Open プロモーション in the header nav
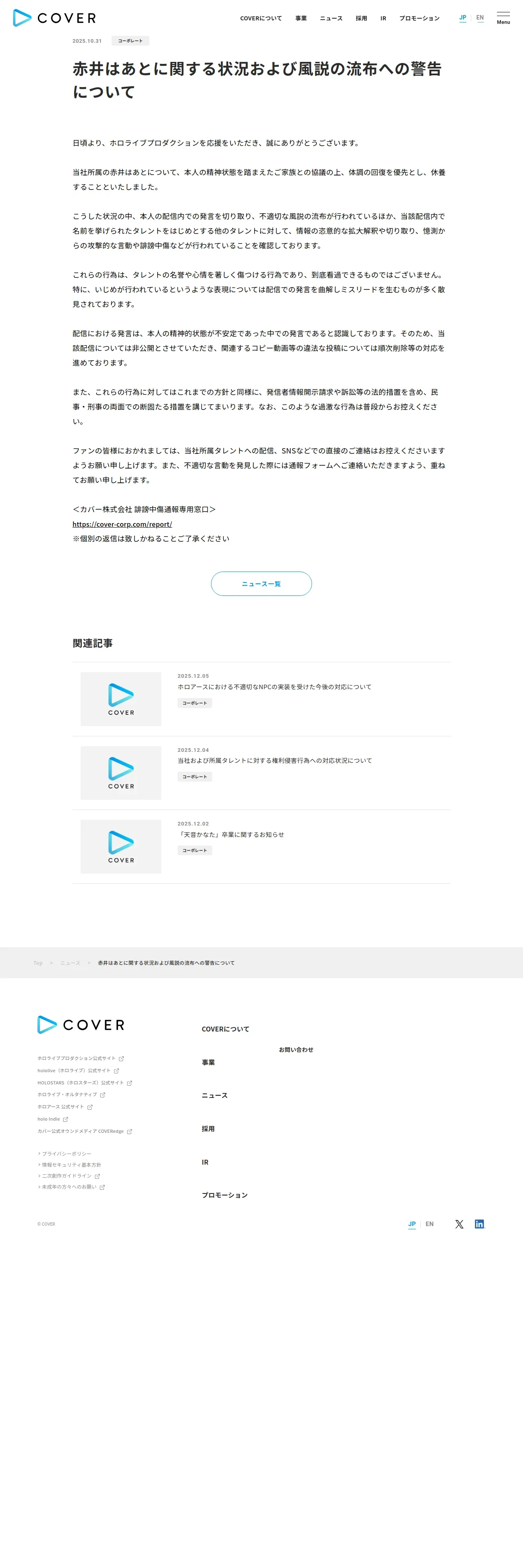Image resolution: width=523 pixels, height=1568 pixels. 419,18
